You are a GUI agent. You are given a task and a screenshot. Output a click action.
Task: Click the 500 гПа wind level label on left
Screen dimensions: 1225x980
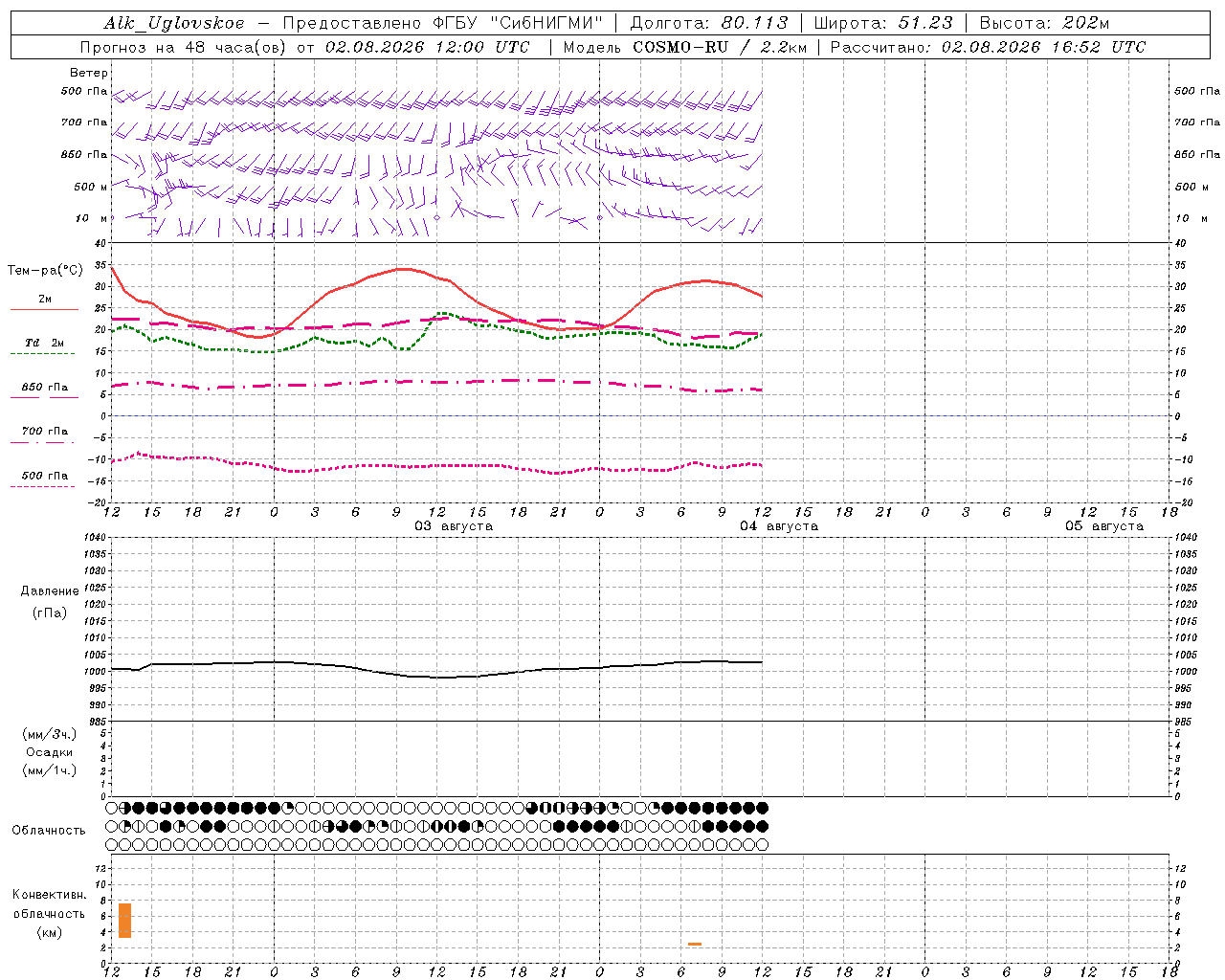(84, 92)
